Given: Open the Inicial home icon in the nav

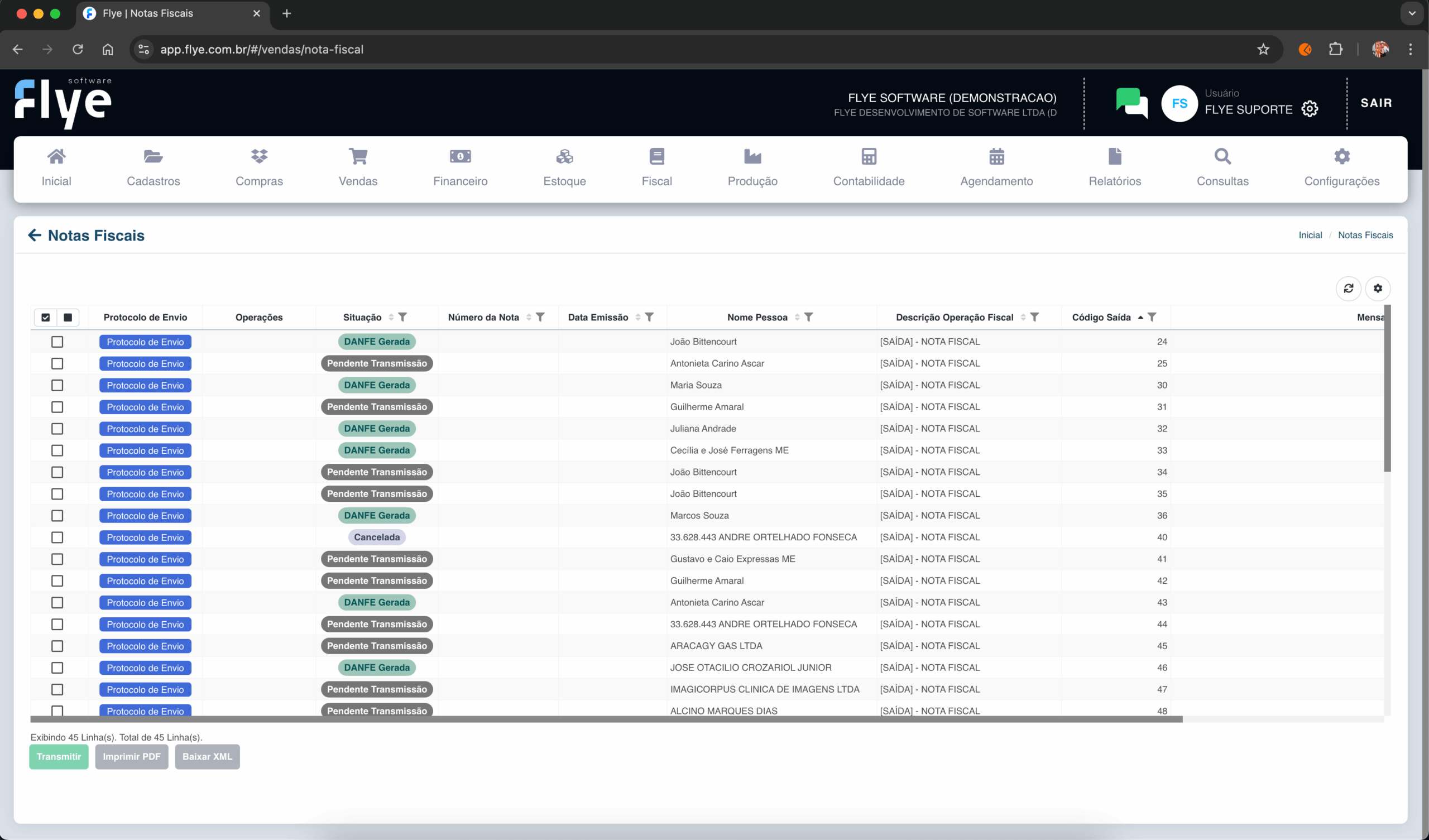Looking at the screenshot, I should [56, 156].
